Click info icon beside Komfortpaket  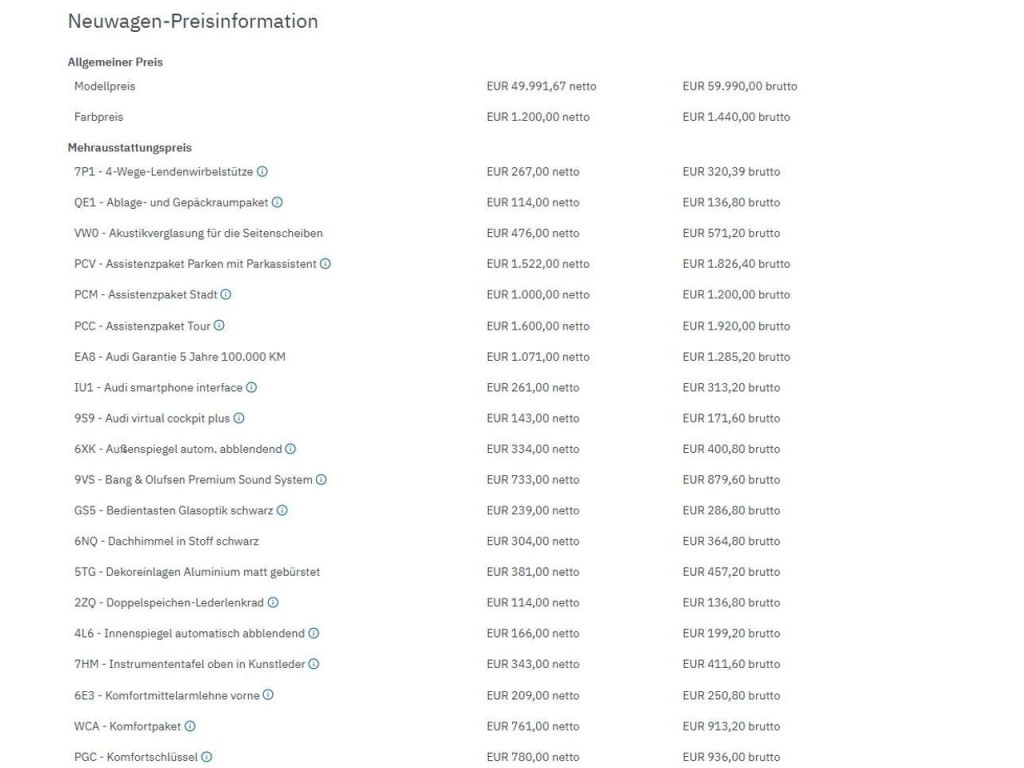click(x=190, y=726)
